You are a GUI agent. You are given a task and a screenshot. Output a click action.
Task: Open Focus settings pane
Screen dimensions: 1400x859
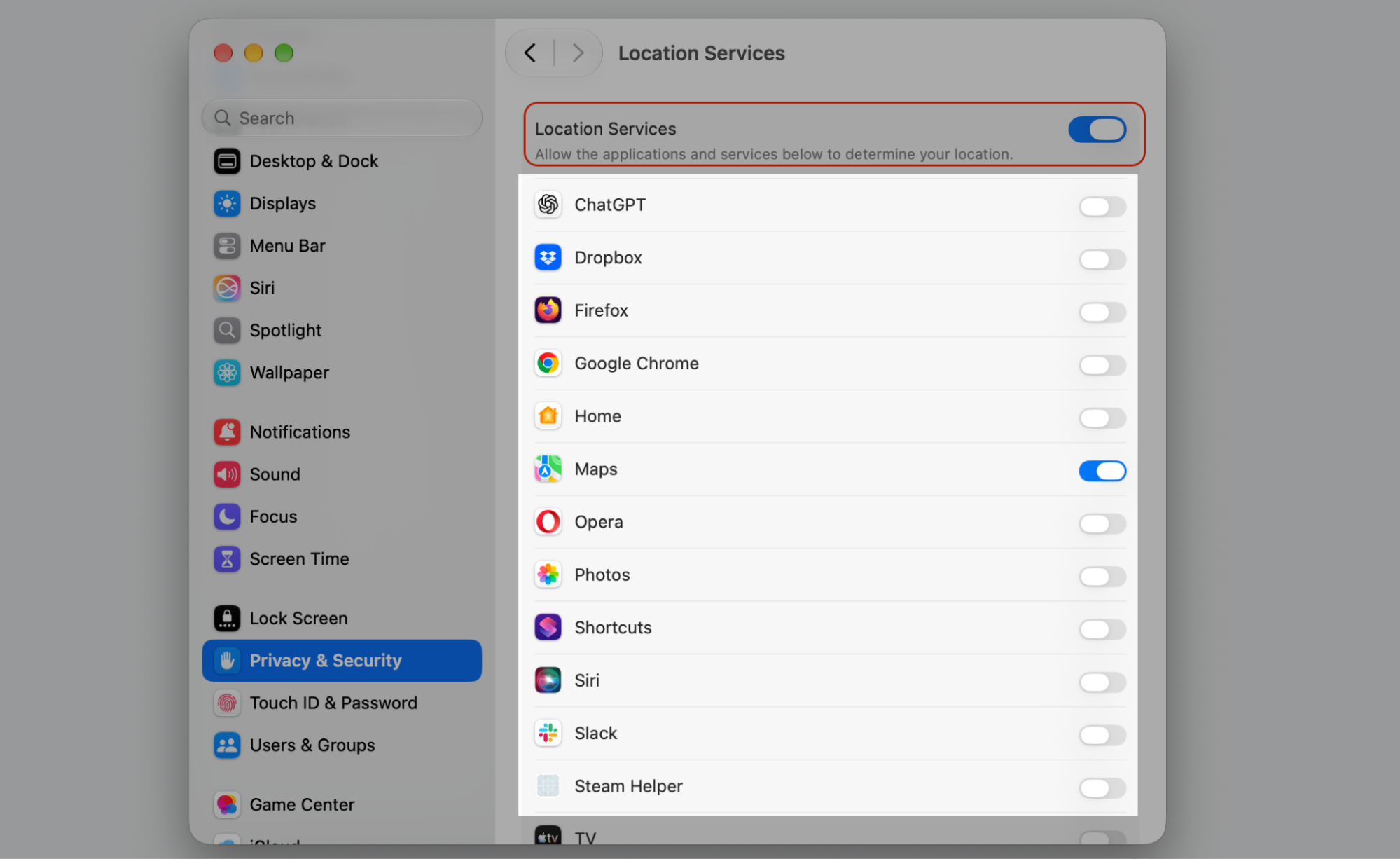point(342,517)
